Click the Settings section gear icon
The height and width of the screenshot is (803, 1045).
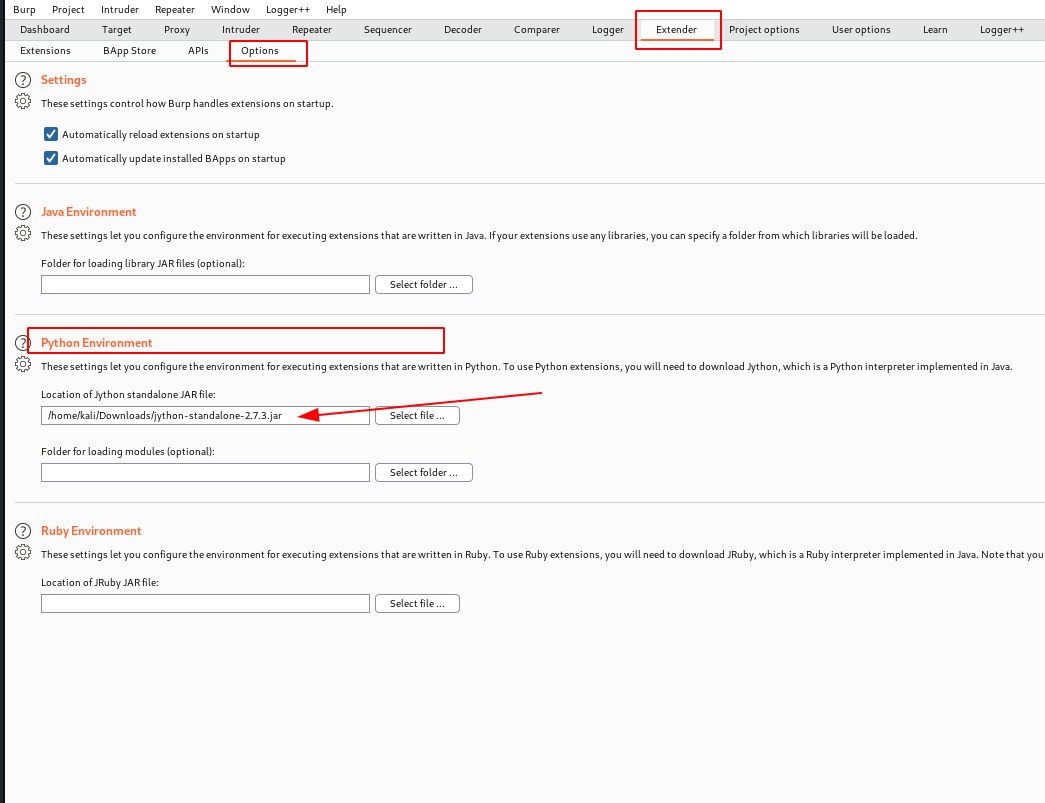23,101
